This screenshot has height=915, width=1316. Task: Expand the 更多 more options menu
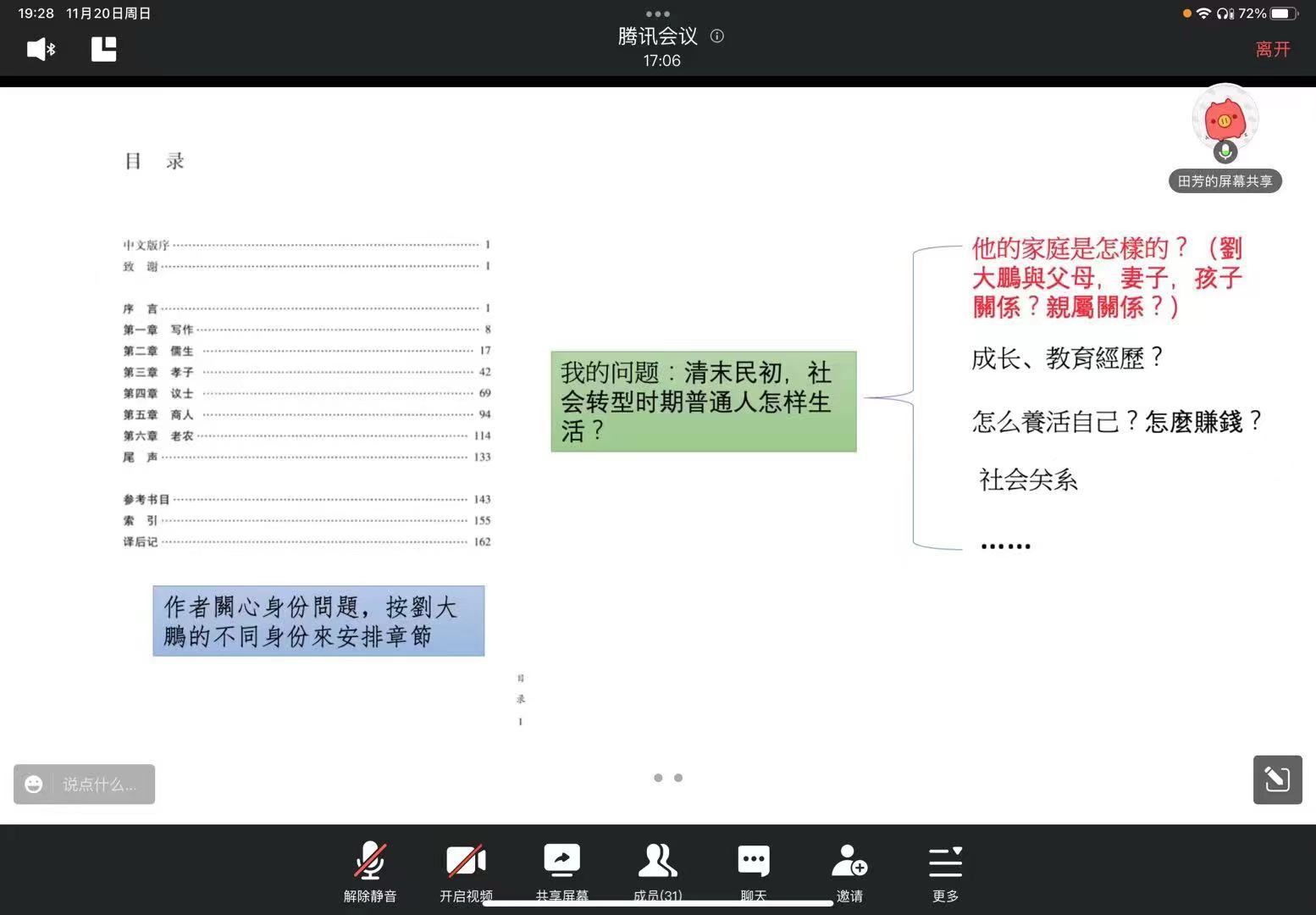tap(945, 872)
